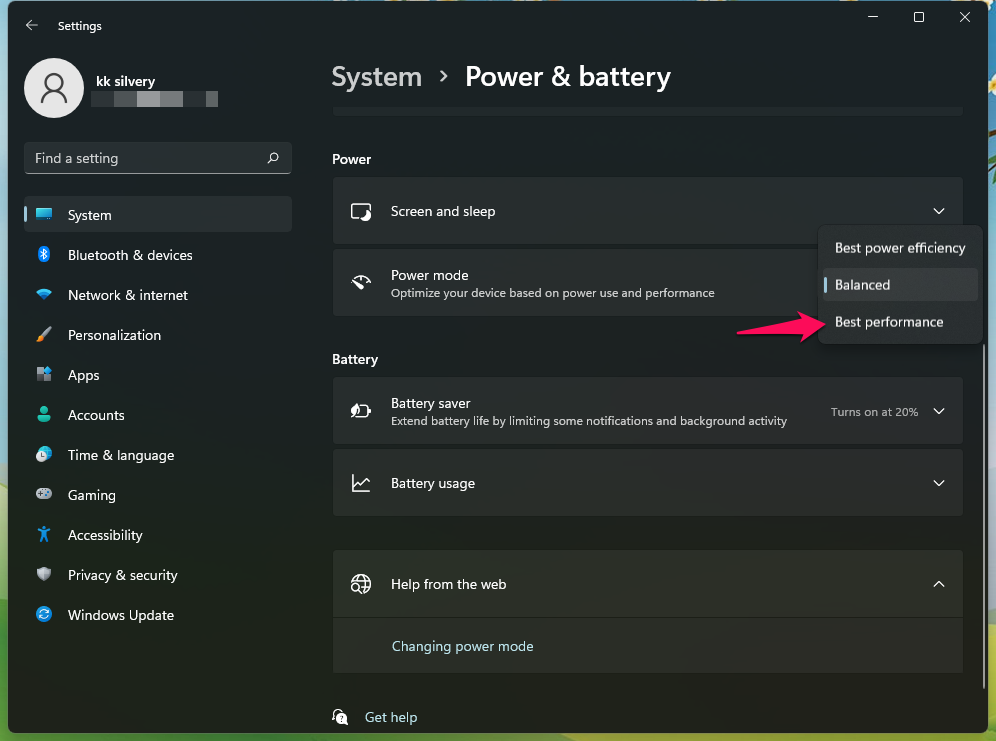Collapse the Help from the web section

(x=938, y=584)
